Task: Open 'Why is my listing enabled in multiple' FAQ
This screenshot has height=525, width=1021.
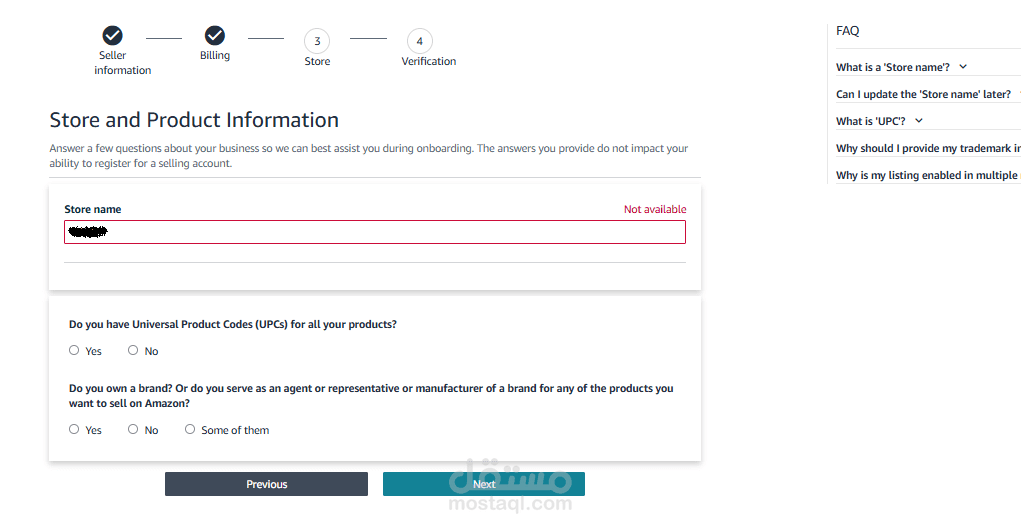Action: [927, 175]
